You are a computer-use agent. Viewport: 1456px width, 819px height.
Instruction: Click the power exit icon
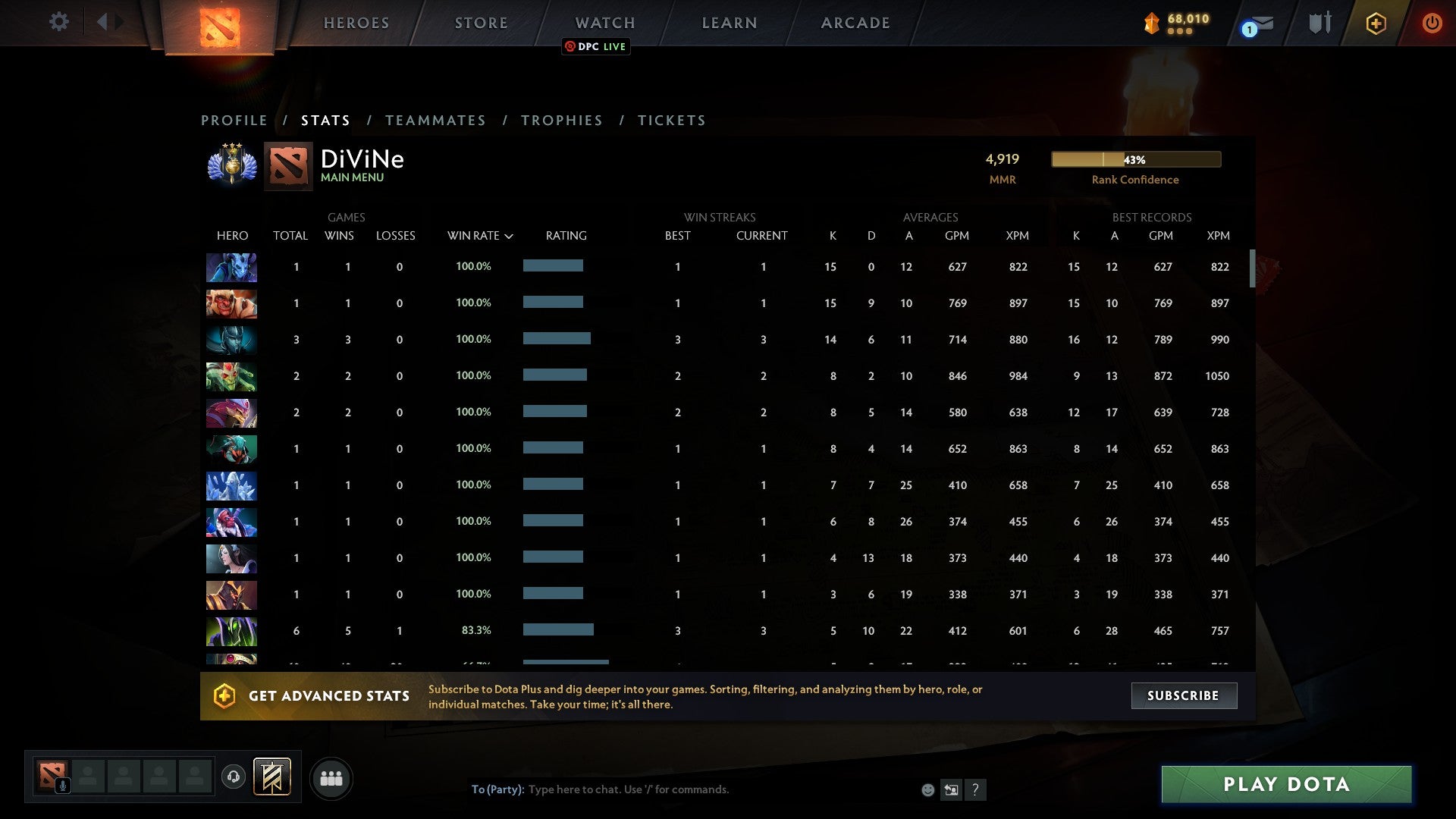pos(1432,23)
